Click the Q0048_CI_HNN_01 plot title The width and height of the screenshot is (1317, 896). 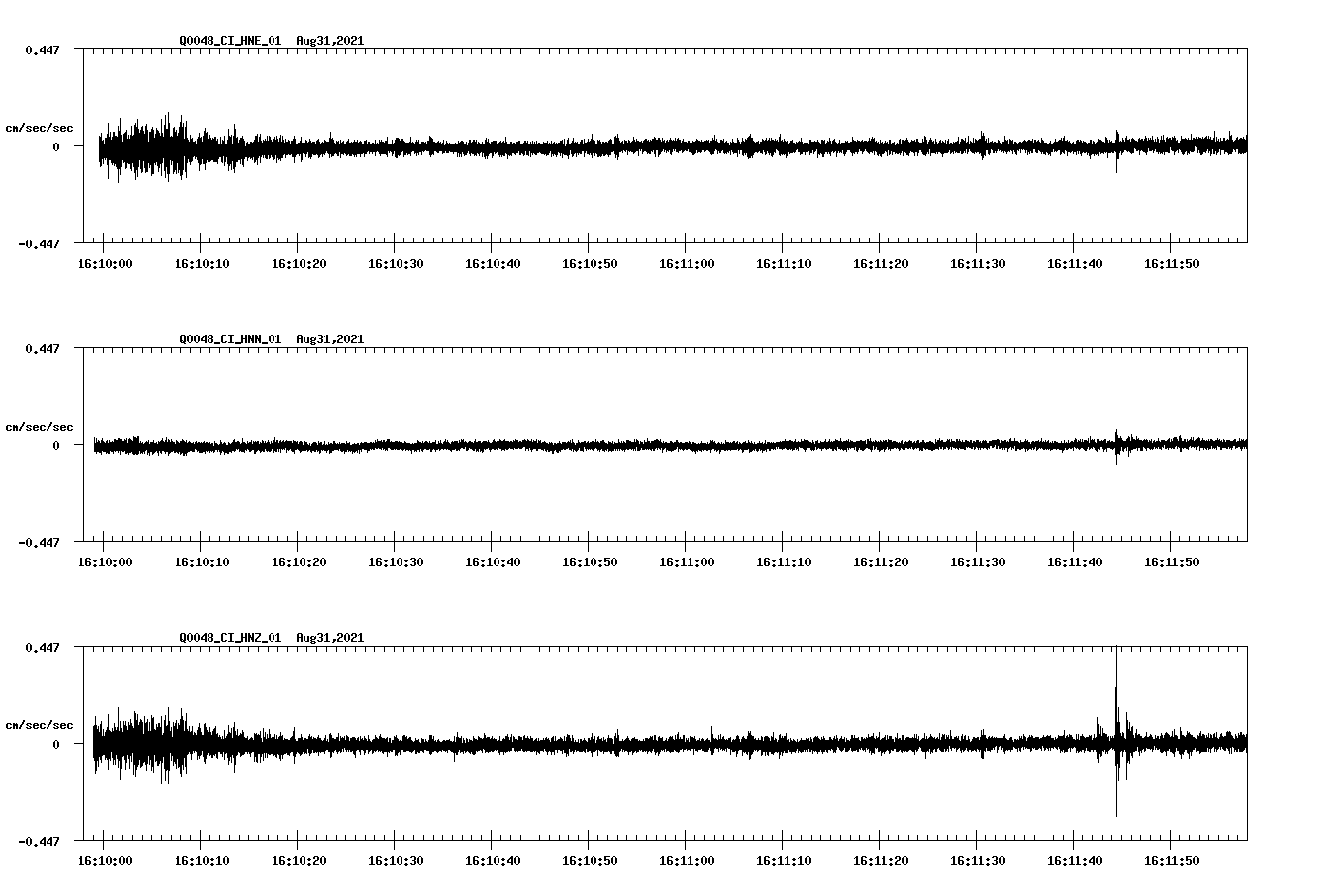click(x=272, y=339)
